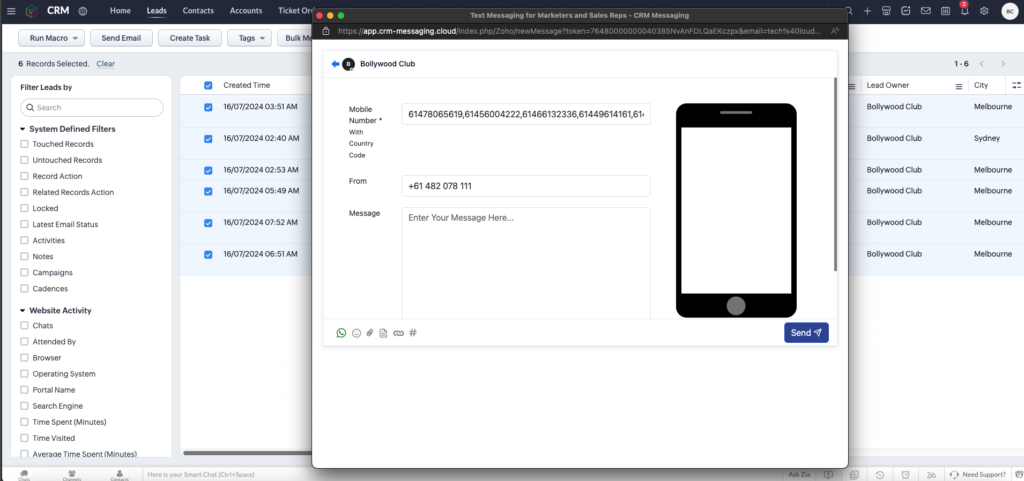Click the Mobile Number input field

(x=526, y=114)
